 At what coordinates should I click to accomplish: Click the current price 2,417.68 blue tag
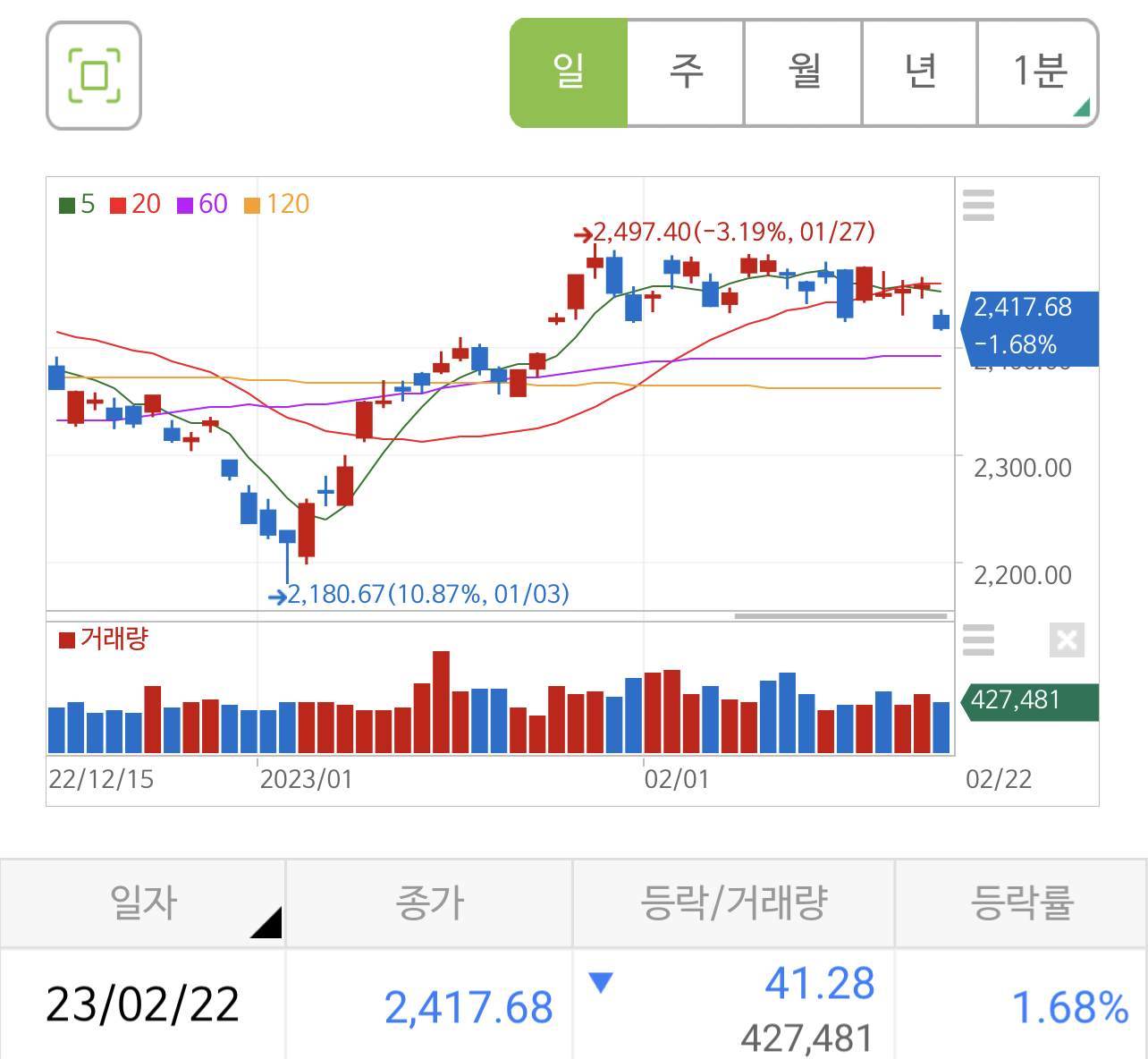tap(1029, 327)
